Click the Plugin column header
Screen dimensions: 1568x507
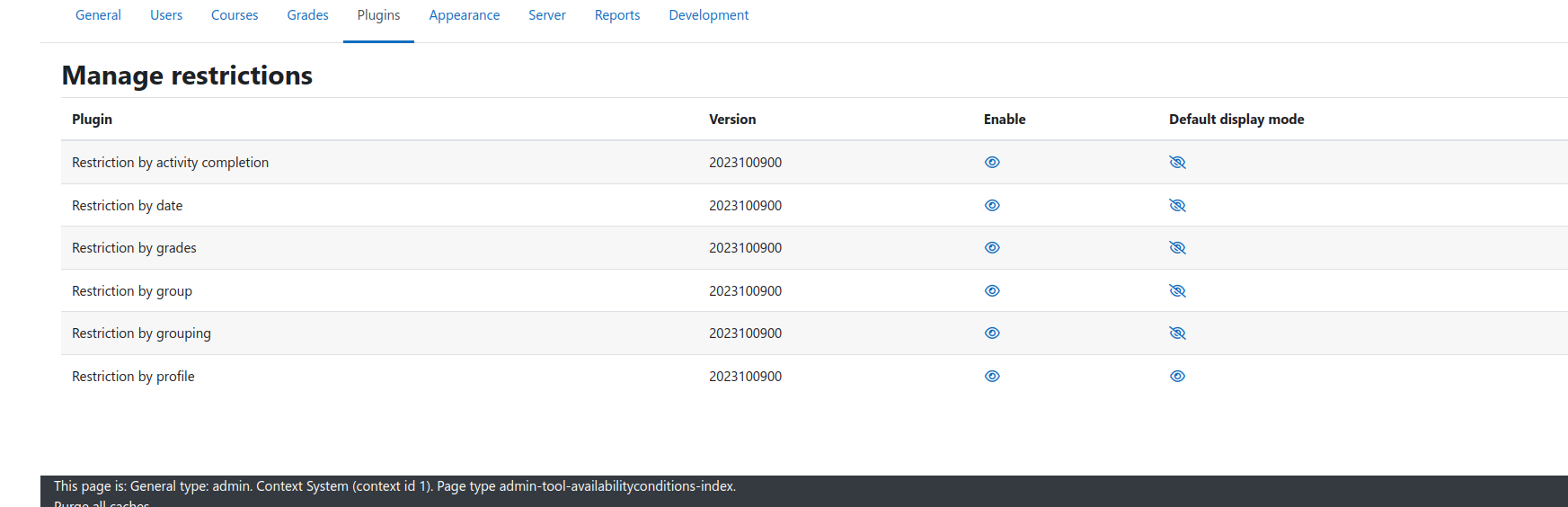click(92, 120)
